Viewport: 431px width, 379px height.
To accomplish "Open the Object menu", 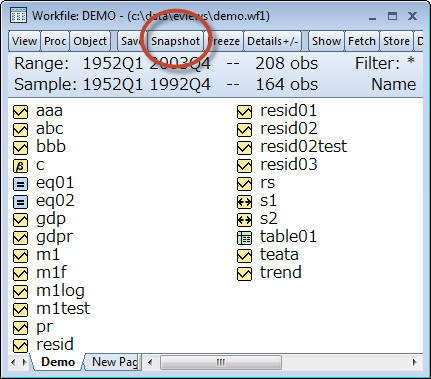I will coord(90,41).
